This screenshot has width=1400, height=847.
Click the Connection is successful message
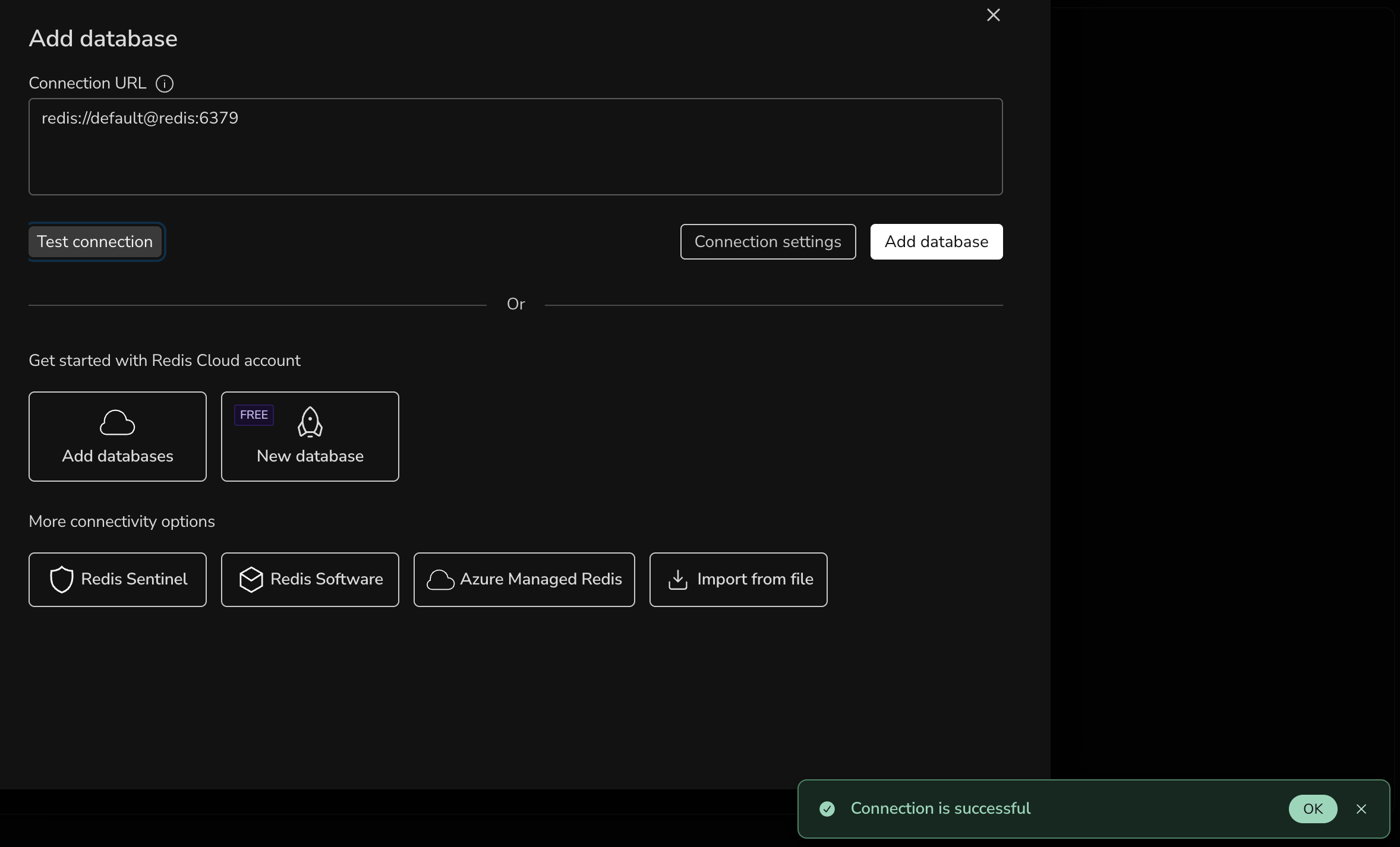tap(941, 808)
